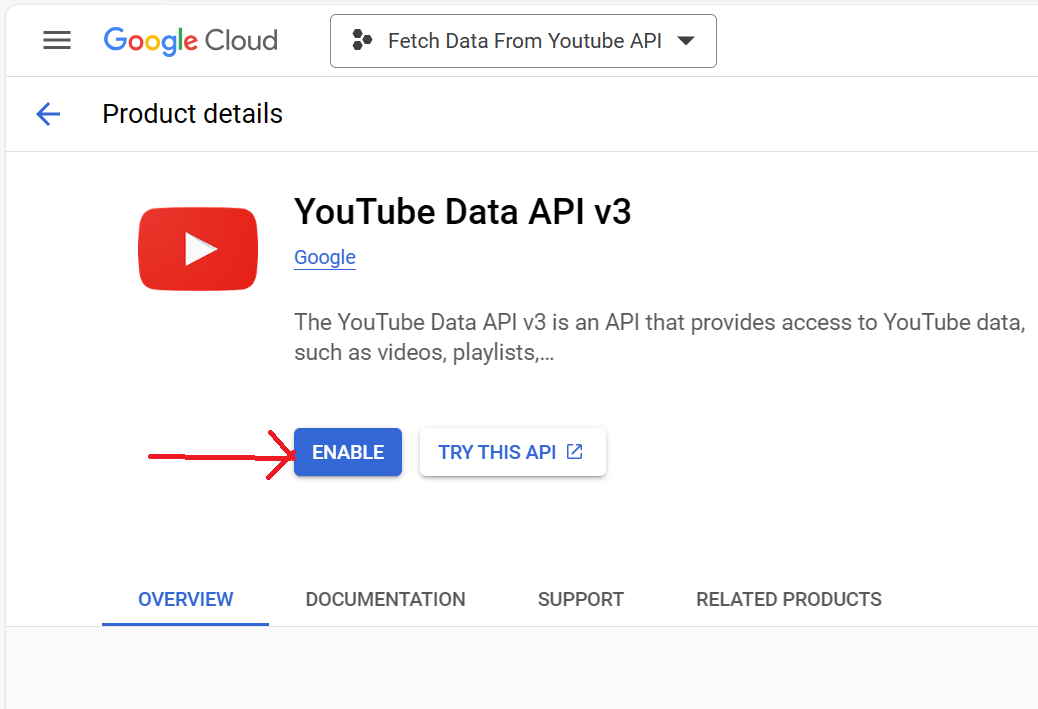Select the Support tab

[x=580, y=599]
